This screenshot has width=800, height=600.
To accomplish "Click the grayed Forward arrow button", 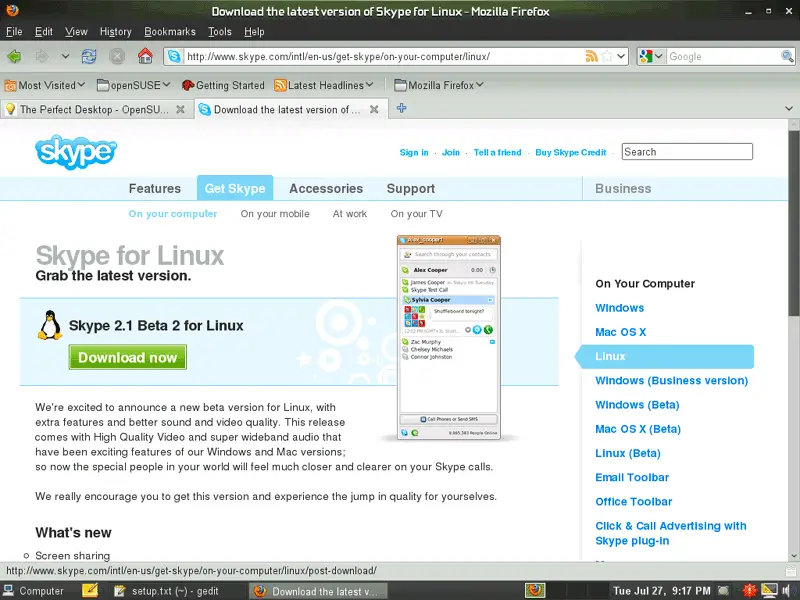I will 42,56.
